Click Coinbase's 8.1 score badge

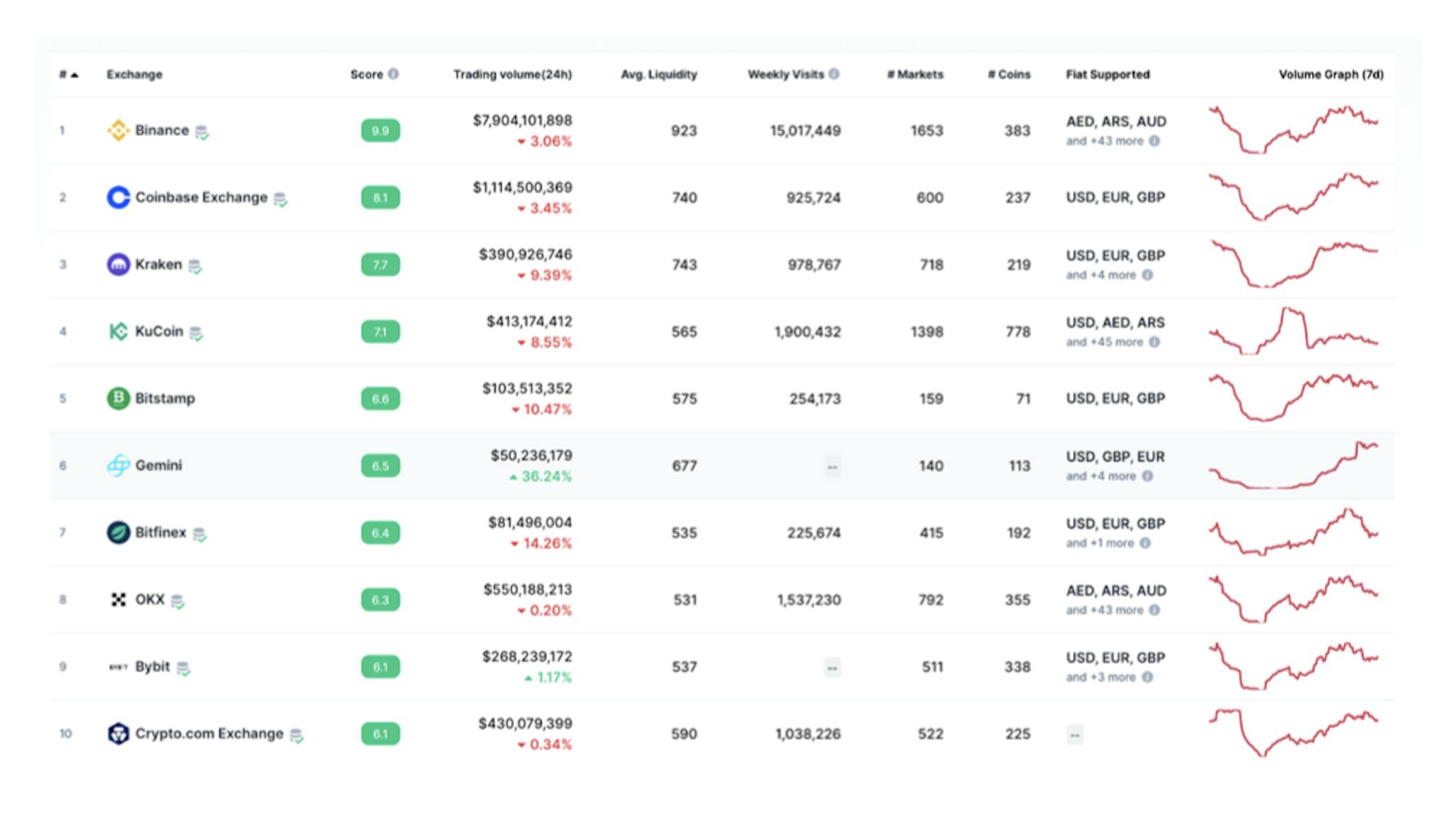[x=380, y=198]
